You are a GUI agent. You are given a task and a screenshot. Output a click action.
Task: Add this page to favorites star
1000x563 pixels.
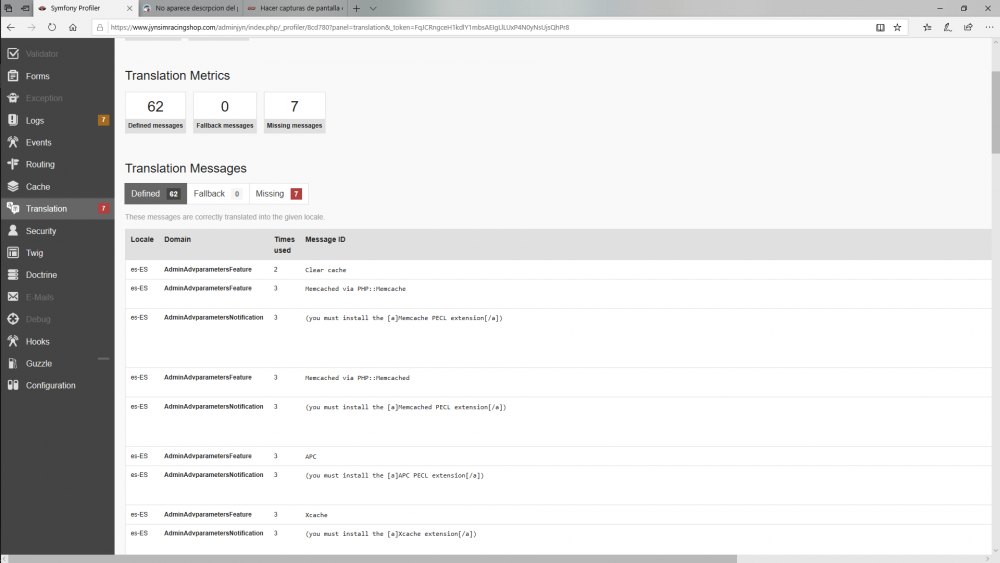[897, 27]
